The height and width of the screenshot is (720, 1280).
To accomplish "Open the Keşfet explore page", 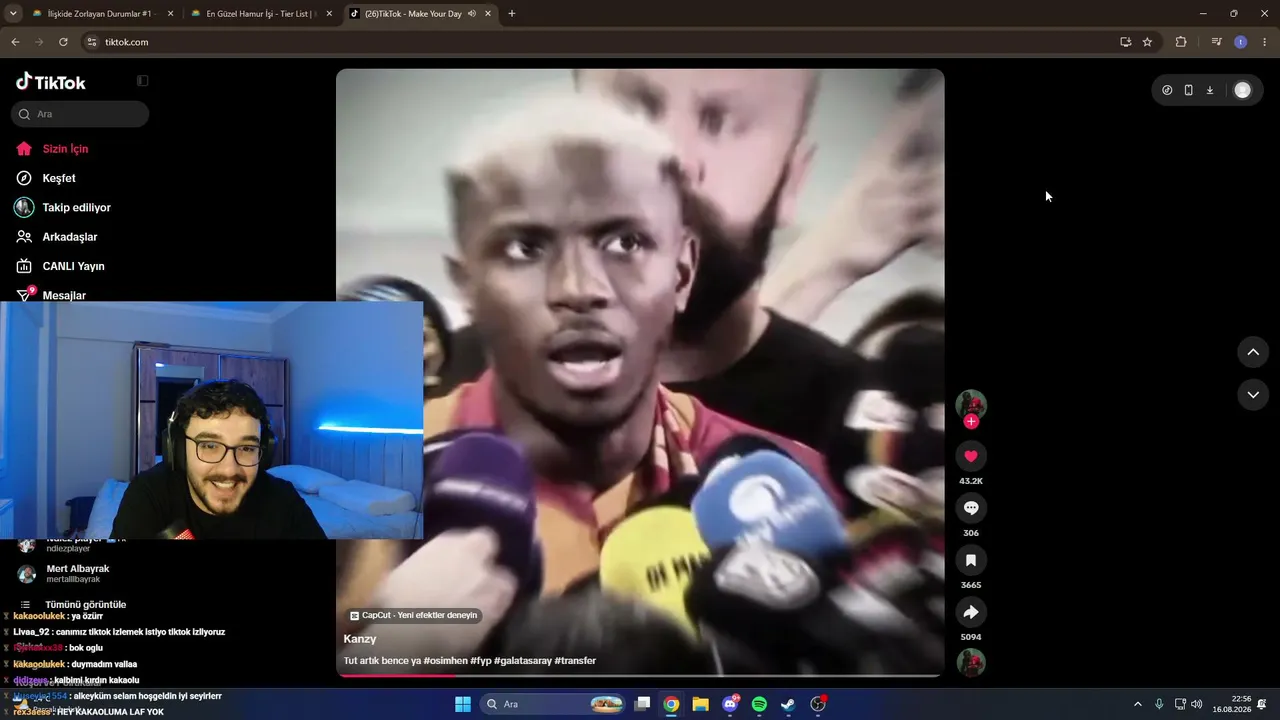I will tap(58, 178).
